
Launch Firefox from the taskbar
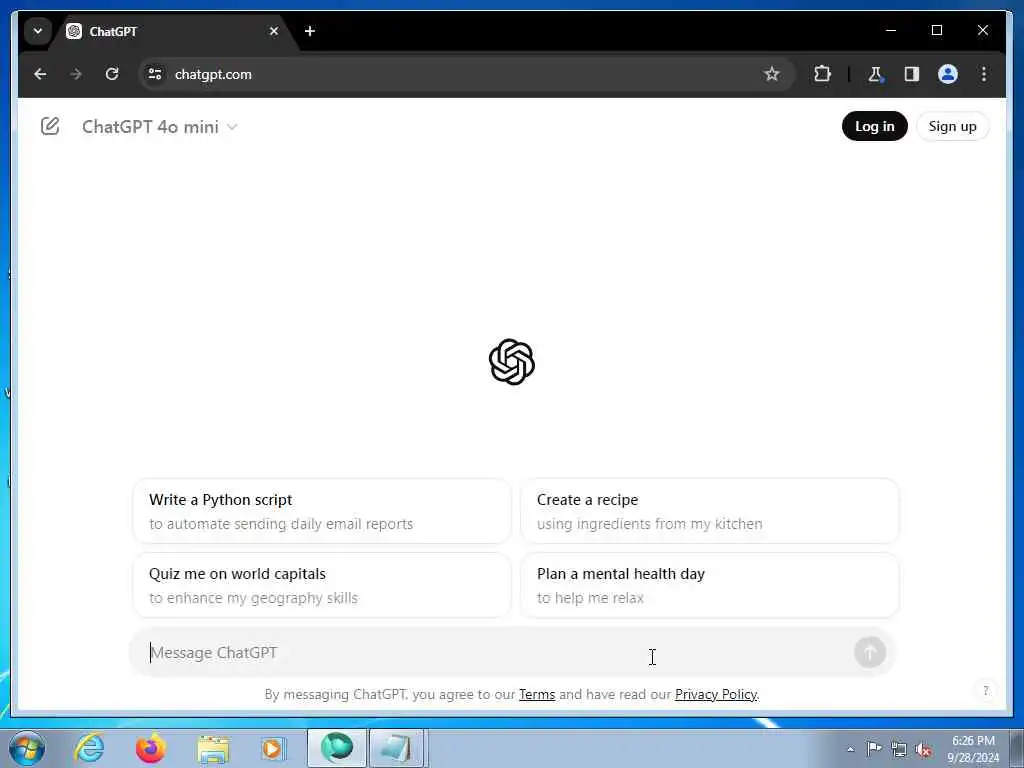click(x=151, y=748)
